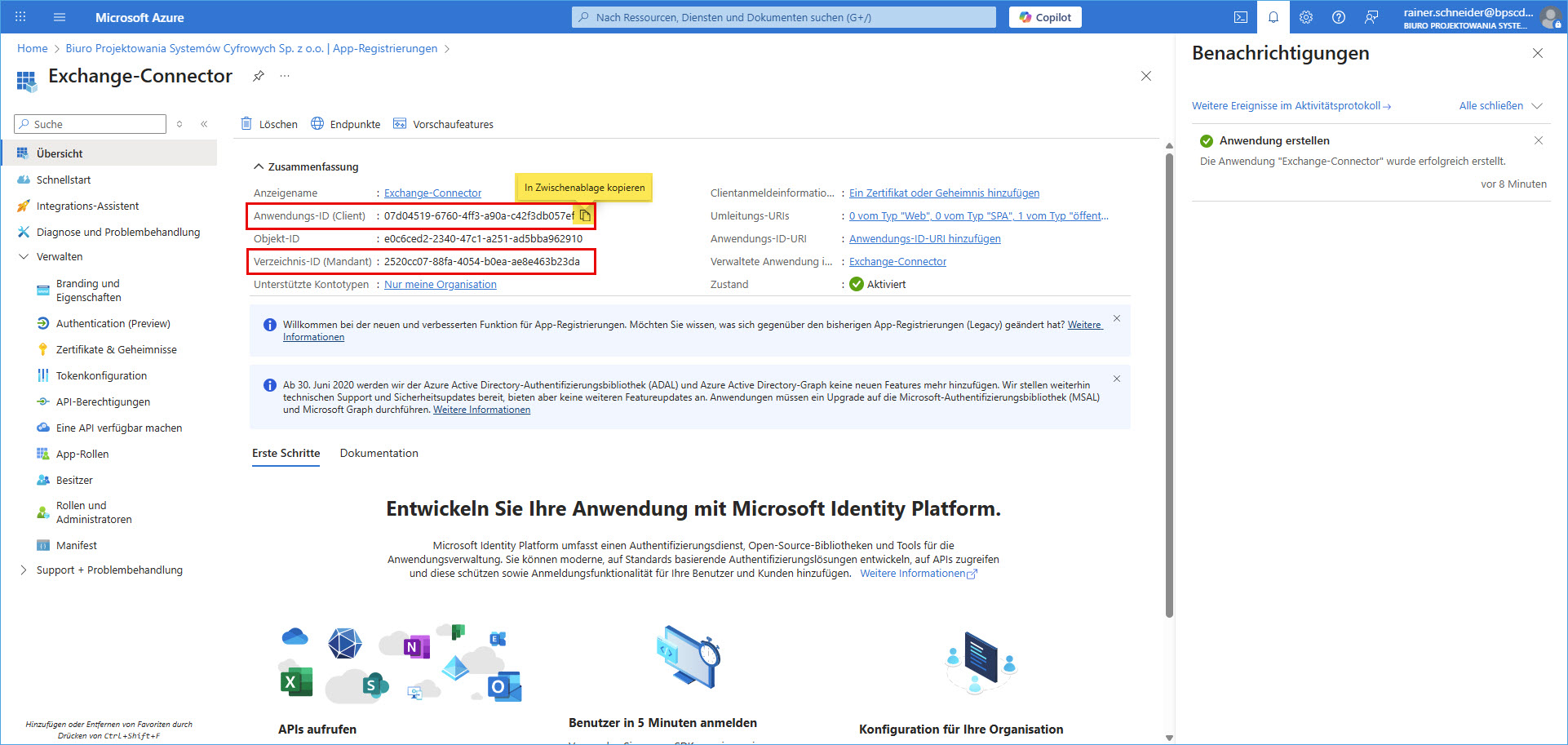Screen dimensions: 1568x745
Task: Dismiss the Willkommen info banner
Action: [x=1117, y=318]
